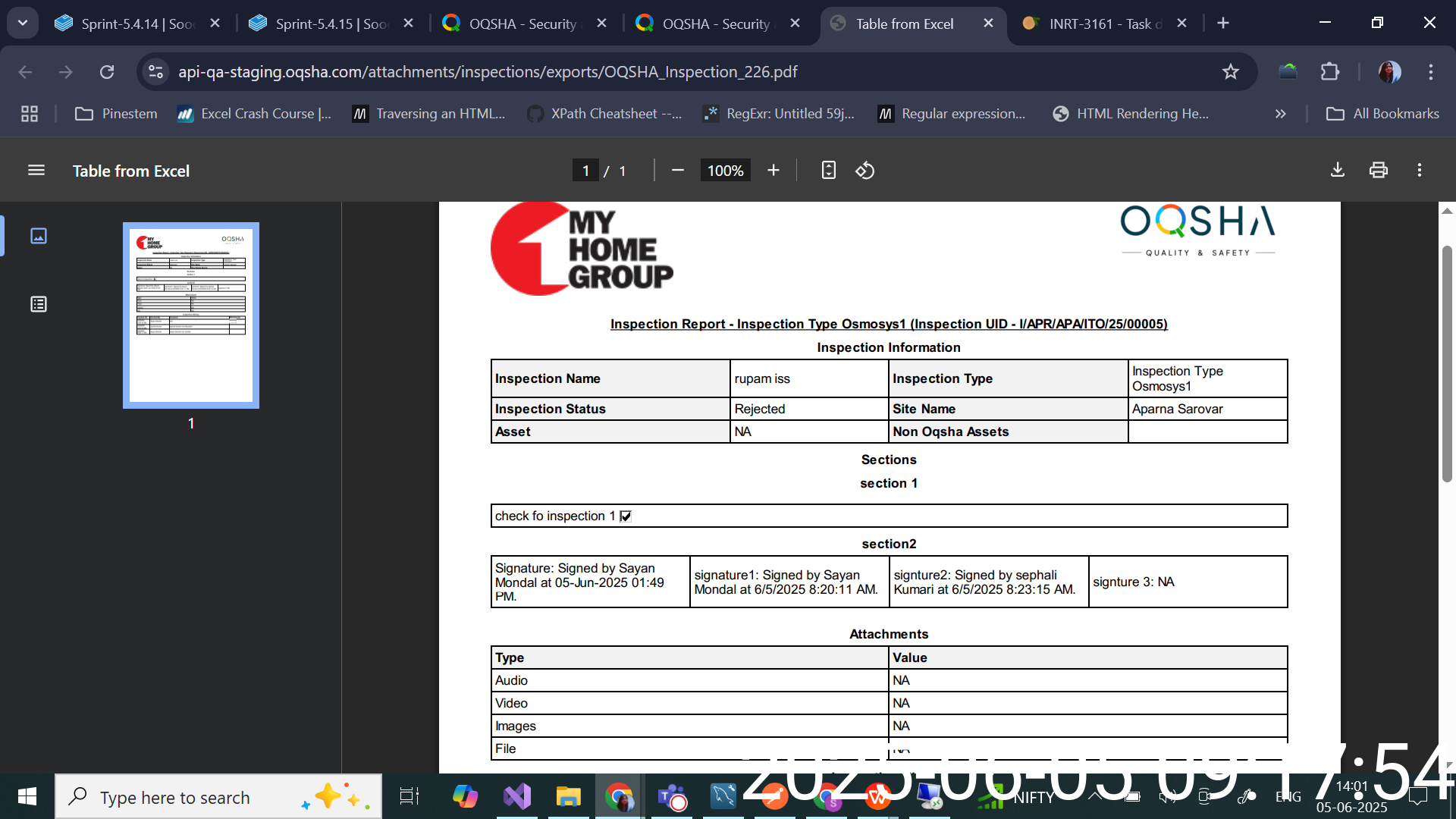Toggle the PDF sidebar menu
Screen dimensions: 1456x819
click(36, 171)
